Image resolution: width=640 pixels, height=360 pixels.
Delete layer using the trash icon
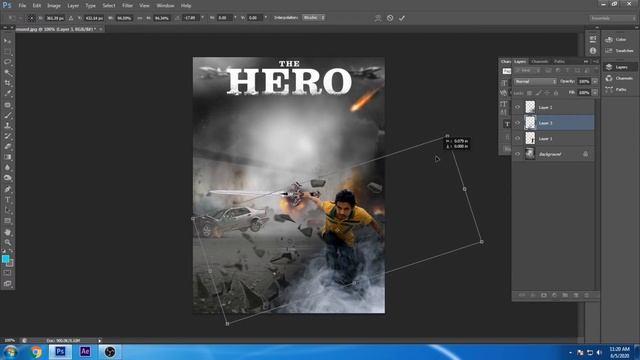click(587, 295)
